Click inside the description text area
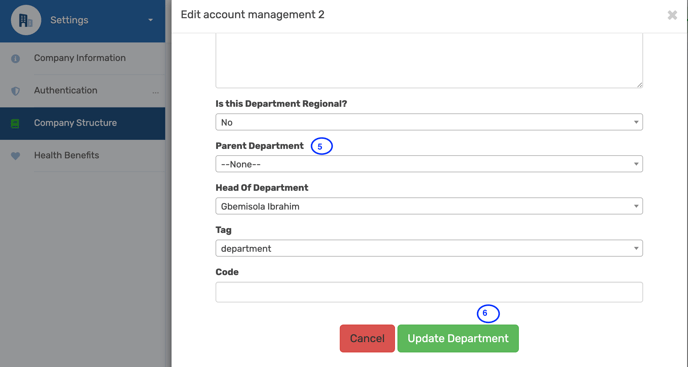 429,61
